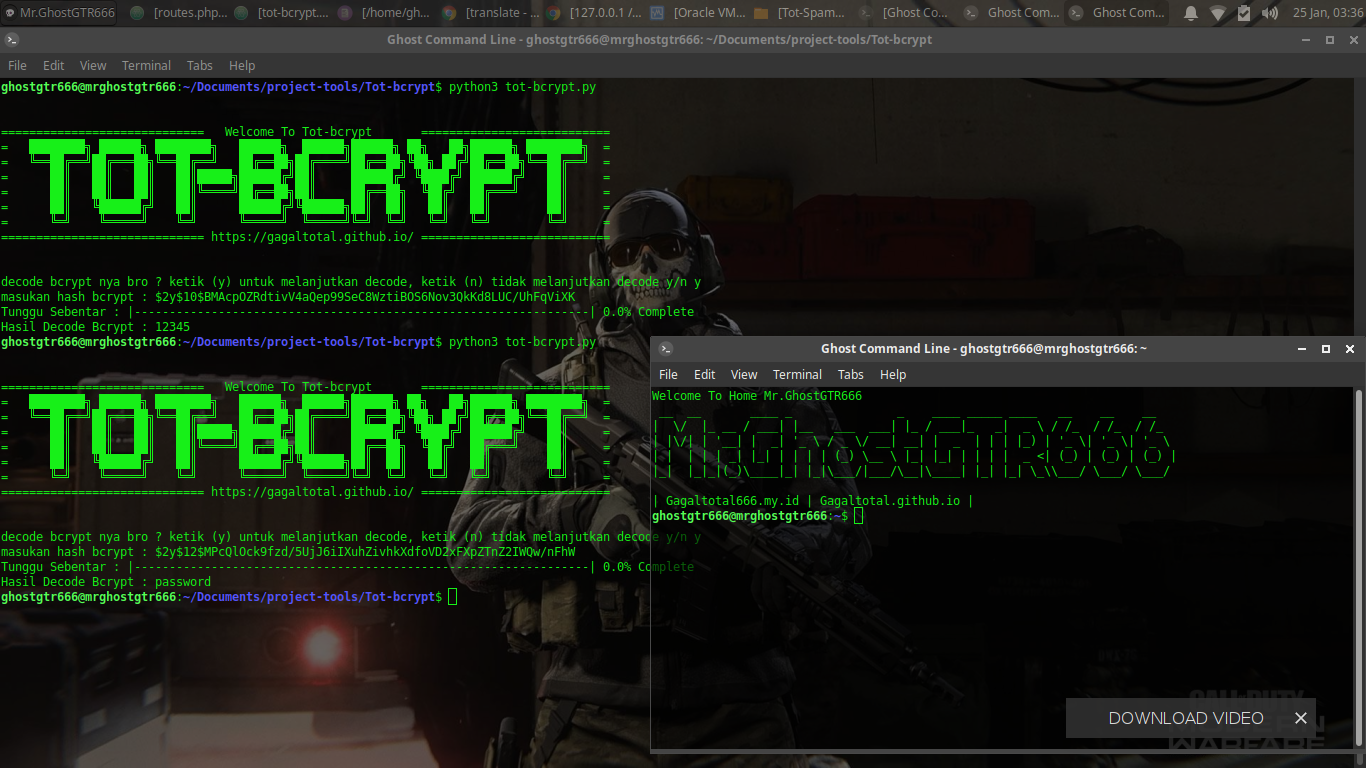Click the cursor at the small terminal ~$ prompt

pos(859,516)
